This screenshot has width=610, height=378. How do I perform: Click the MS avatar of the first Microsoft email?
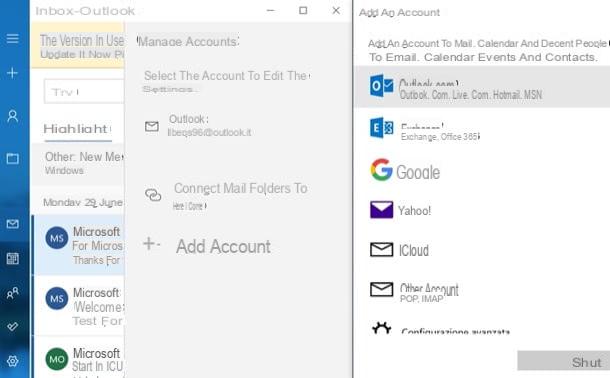tap(57, 238)
